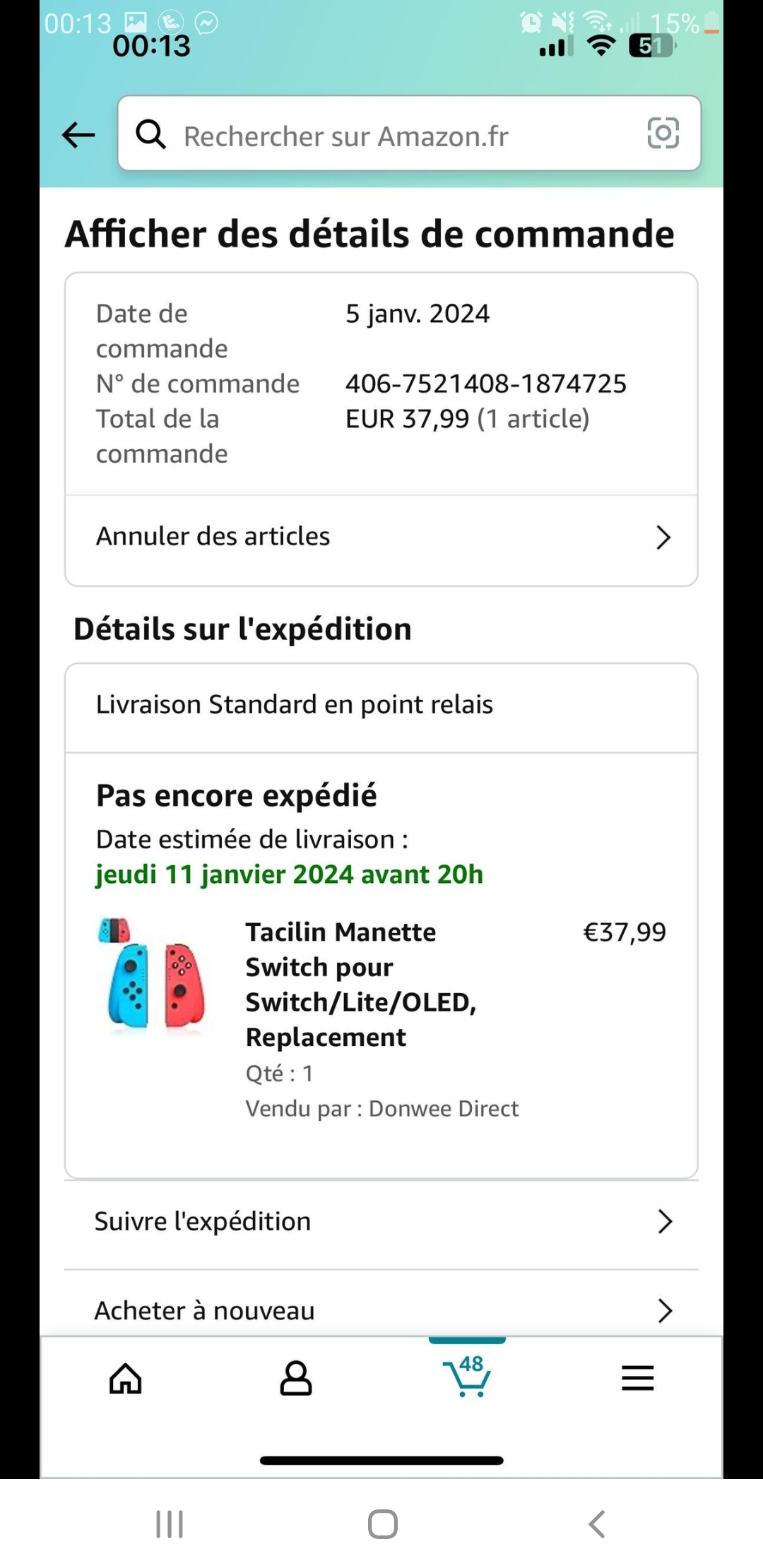The image size is (763, 1568).
Task: Tap the 'Acheter à nouveau' label
Action: (205, 1311)
